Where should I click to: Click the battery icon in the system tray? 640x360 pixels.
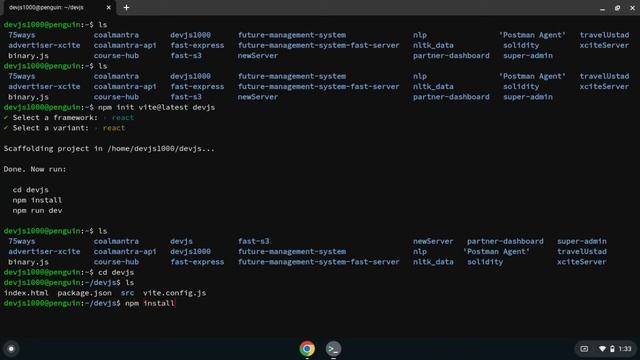click(612, 349)
